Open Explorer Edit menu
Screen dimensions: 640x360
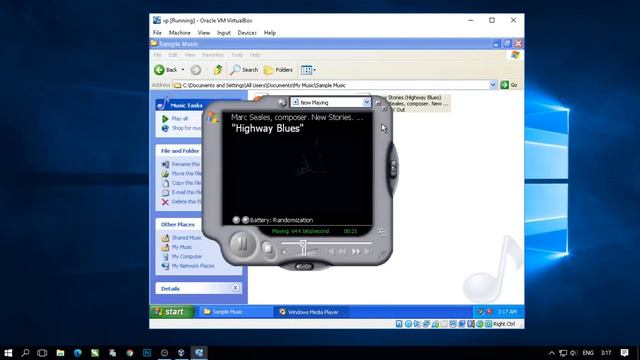[173, 55]
